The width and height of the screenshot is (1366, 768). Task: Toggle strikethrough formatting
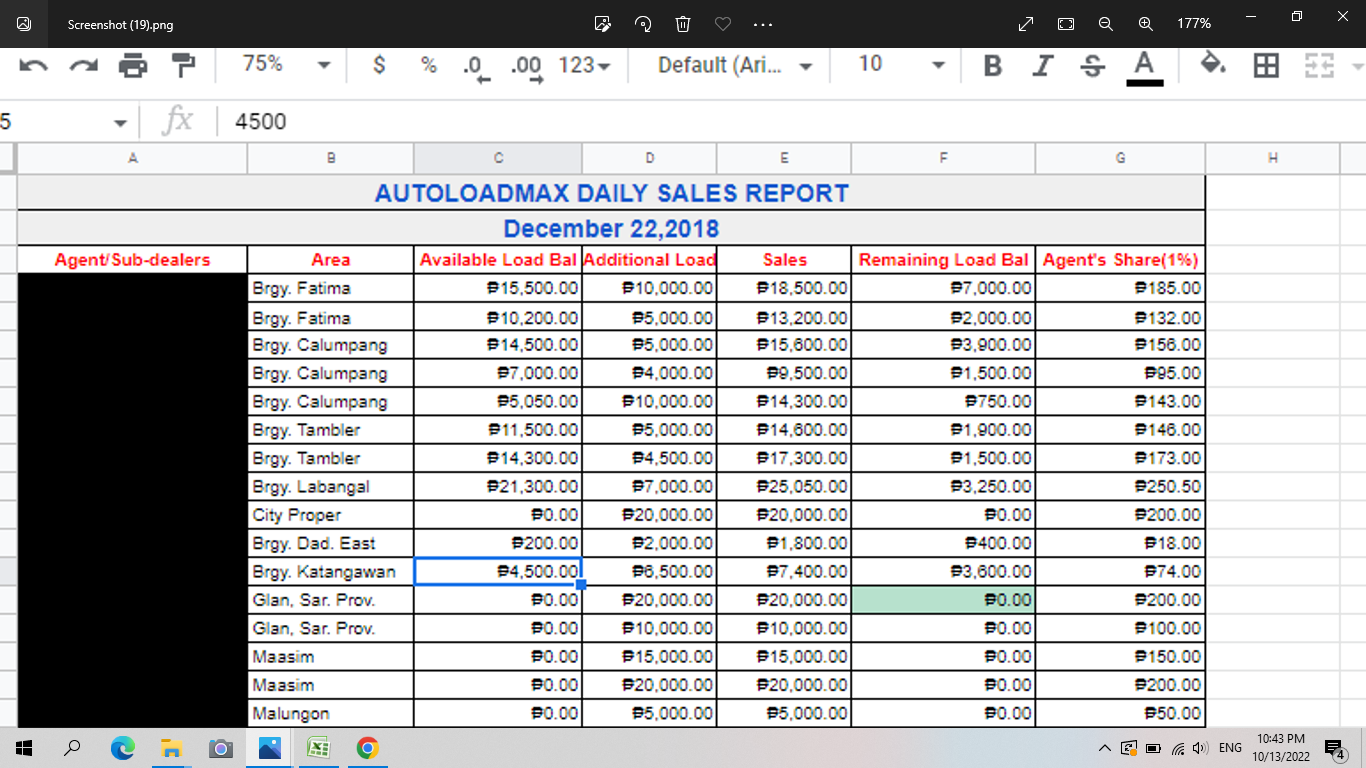pyautogui.click(x=1093, y=65)
